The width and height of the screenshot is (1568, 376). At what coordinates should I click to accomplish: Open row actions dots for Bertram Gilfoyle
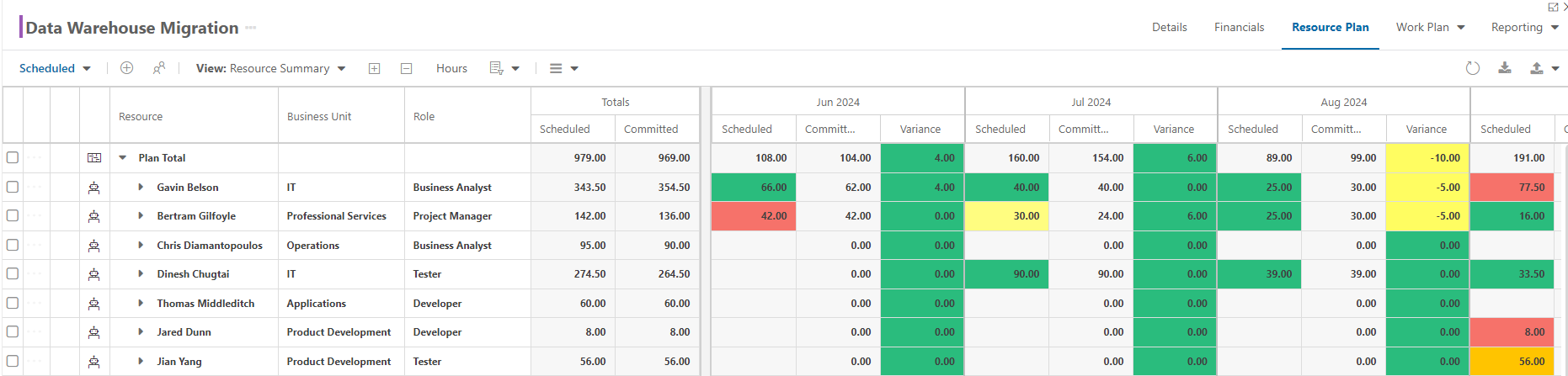tap(34, 215)
